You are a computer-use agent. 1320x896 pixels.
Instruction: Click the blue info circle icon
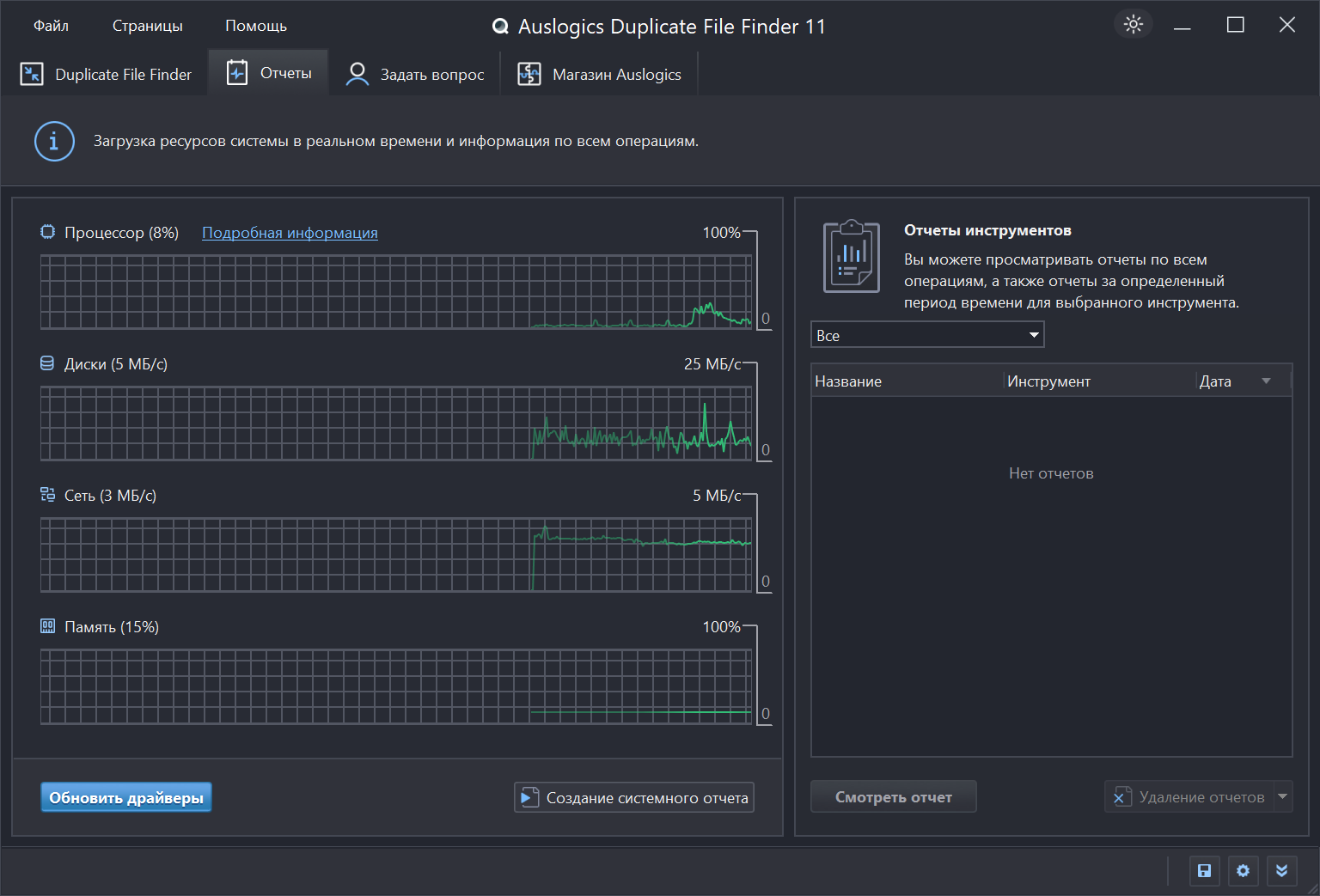click(x=54, y=141)
